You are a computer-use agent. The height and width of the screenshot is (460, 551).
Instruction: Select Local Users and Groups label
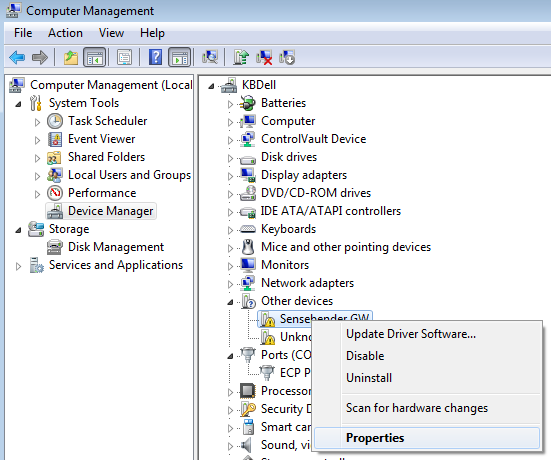pos(129,175)
